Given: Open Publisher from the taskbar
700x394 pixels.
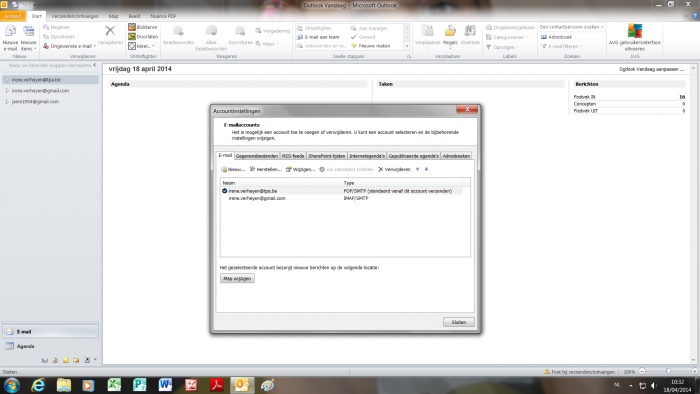Looking at the screenshot, I should (x=140, y=385).
